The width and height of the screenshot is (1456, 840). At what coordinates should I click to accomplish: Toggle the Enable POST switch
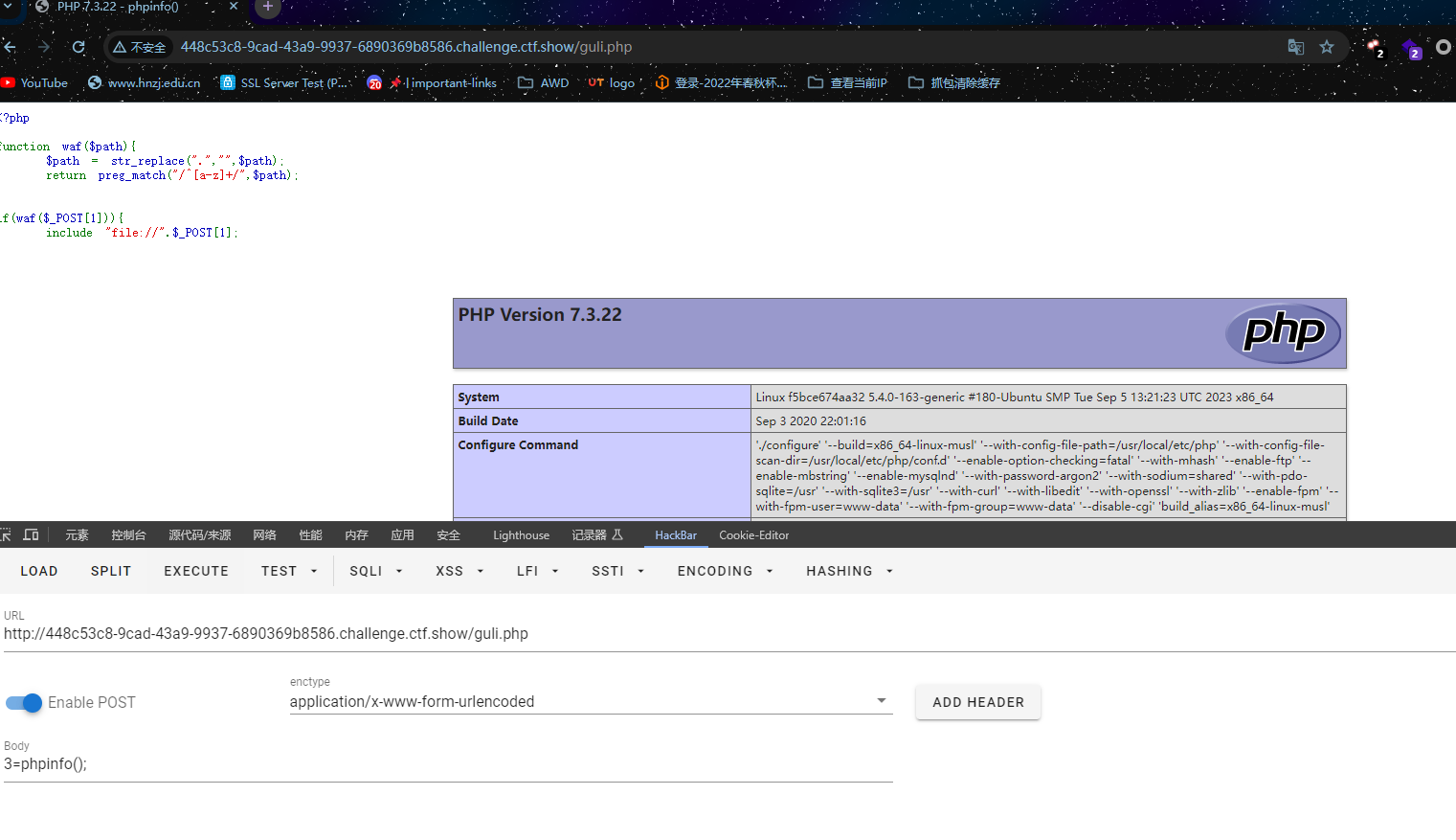(x=24, y=703)
